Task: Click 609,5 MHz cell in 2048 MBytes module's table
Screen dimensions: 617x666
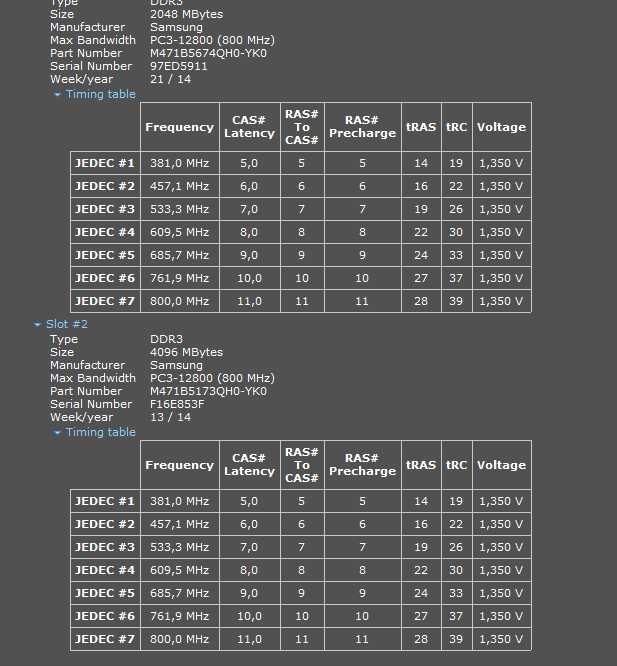Action: (x=180, y=232)
